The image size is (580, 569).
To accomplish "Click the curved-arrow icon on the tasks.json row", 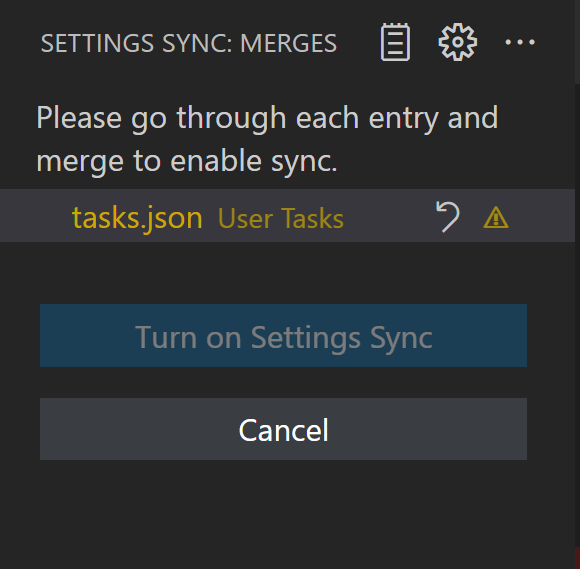I will [x=448, y=217].
